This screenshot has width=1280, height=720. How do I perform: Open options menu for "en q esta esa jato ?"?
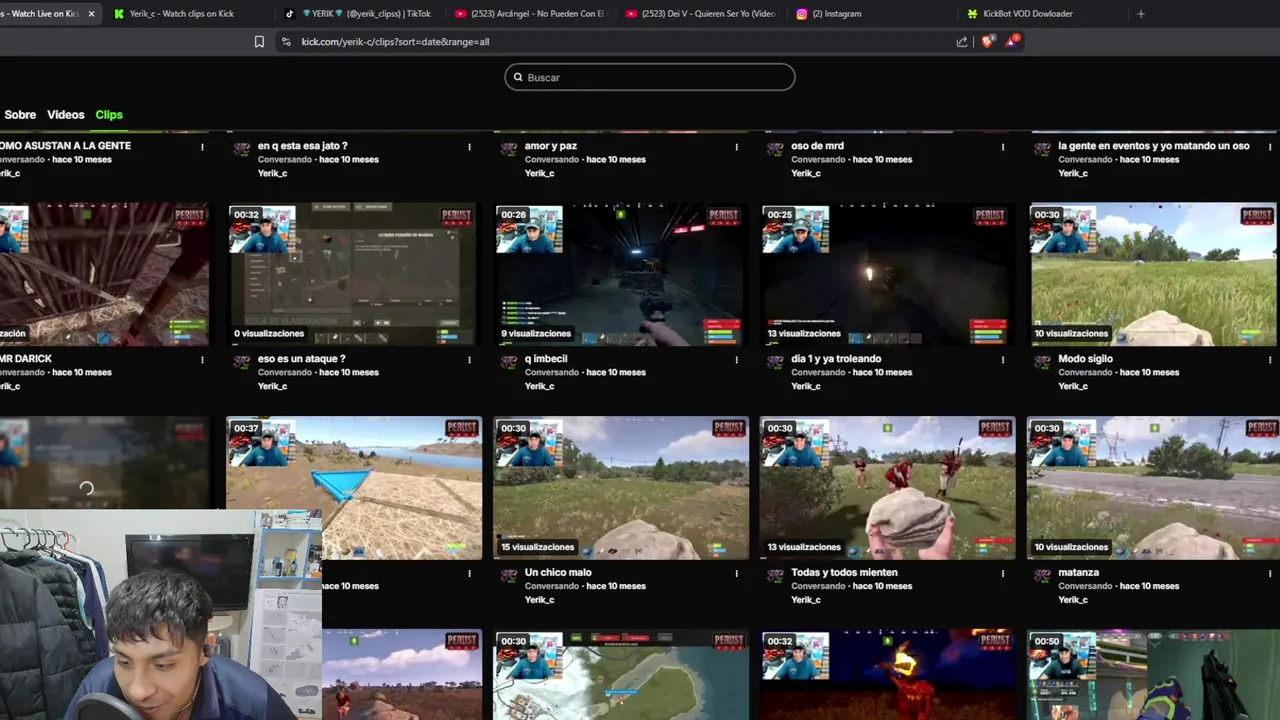[x=469, y=147]
